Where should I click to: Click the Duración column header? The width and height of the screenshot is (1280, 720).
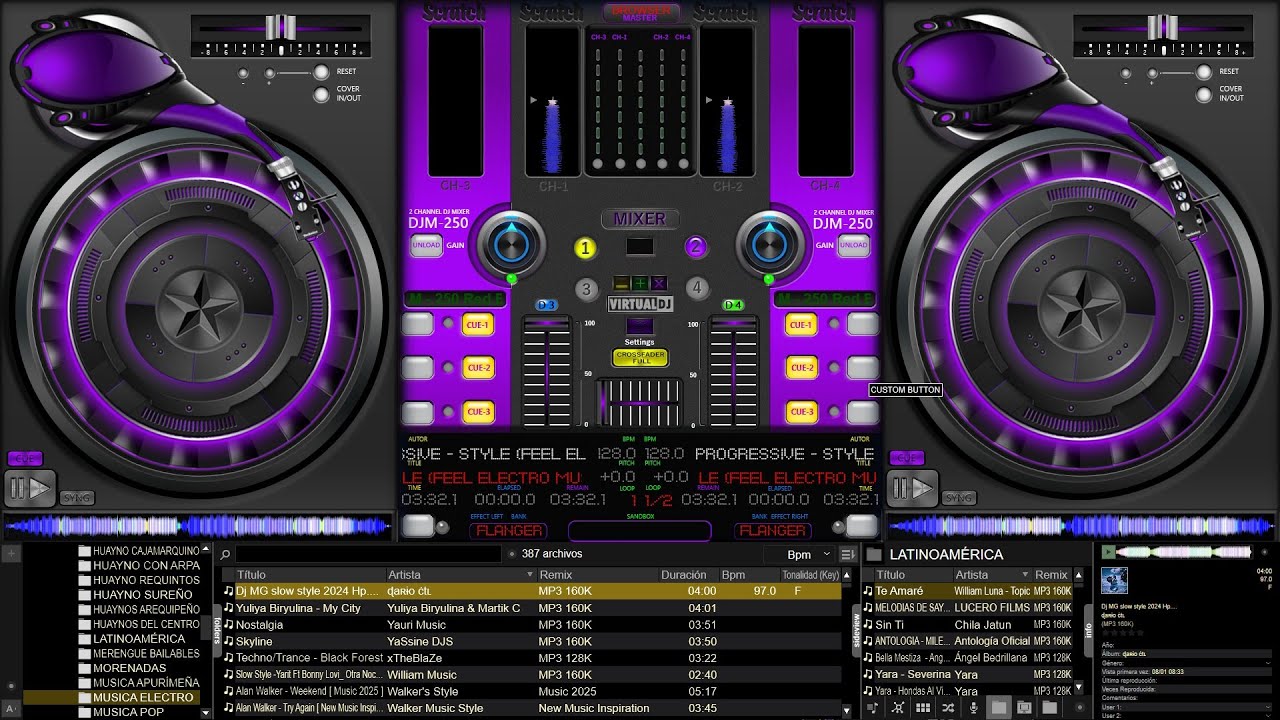684,575
